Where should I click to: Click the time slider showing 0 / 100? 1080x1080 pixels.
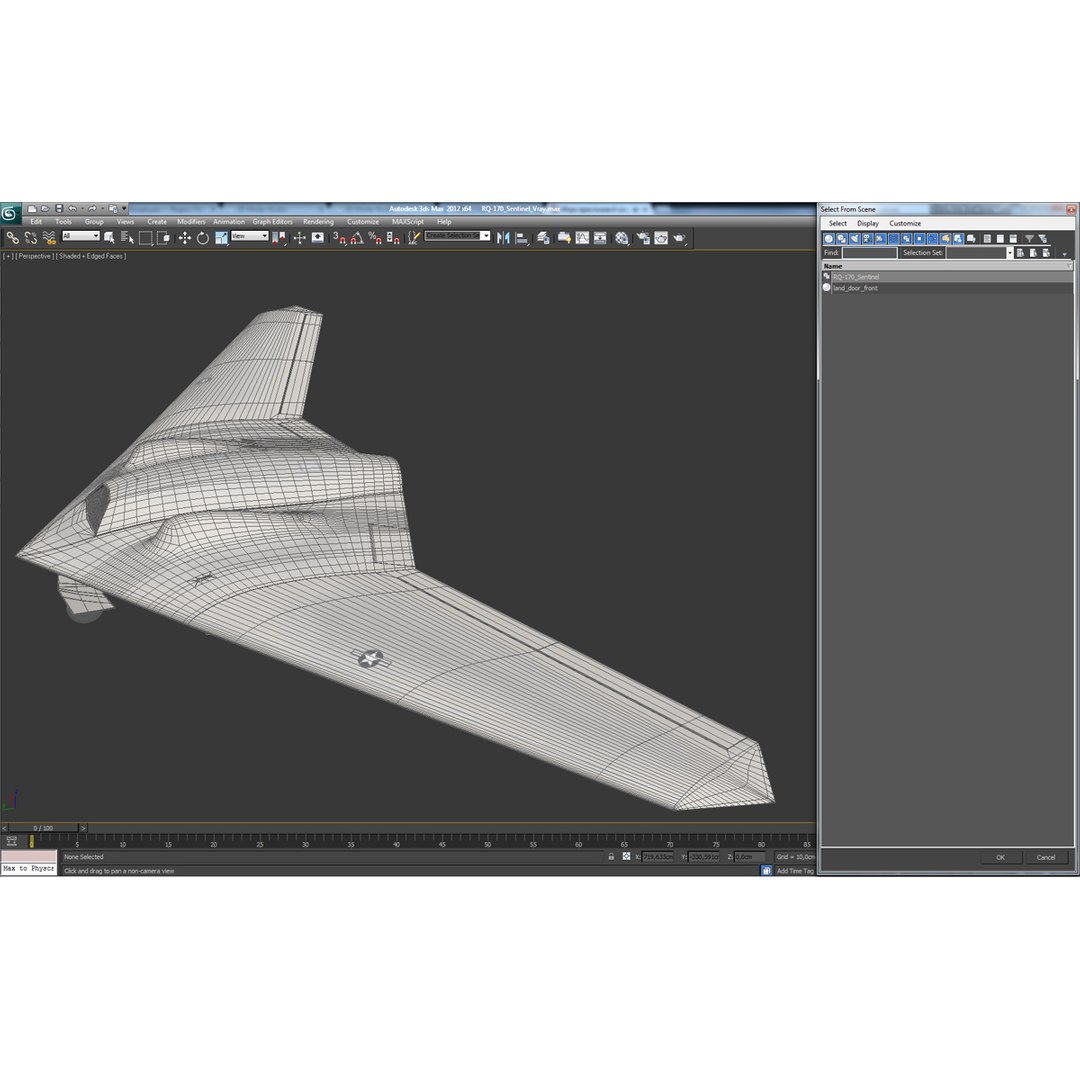coord(43,828)
